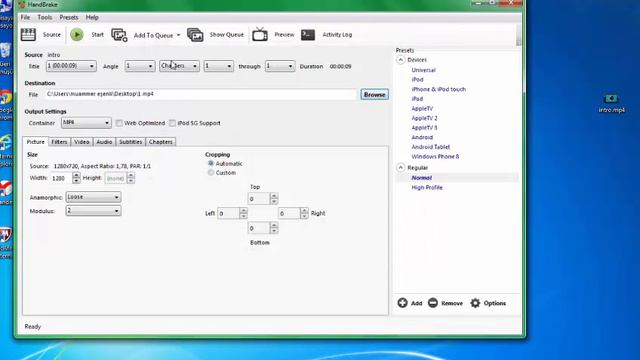
Task: Click the Source label button
Action: pos(52,35)
